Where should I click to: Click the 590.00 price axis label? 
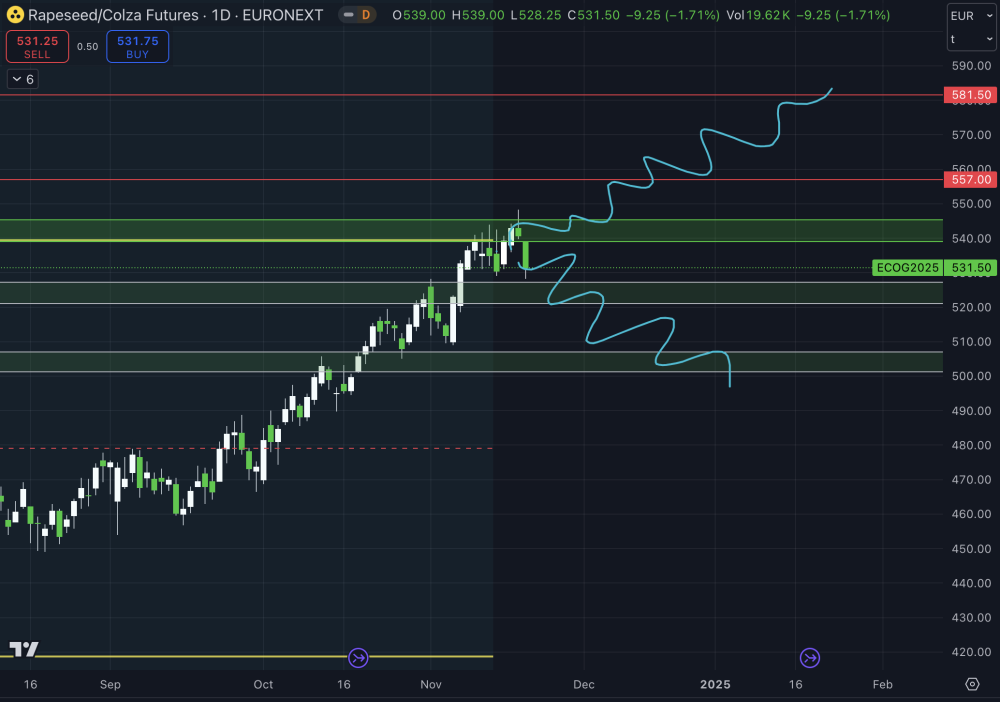[971, 66]
